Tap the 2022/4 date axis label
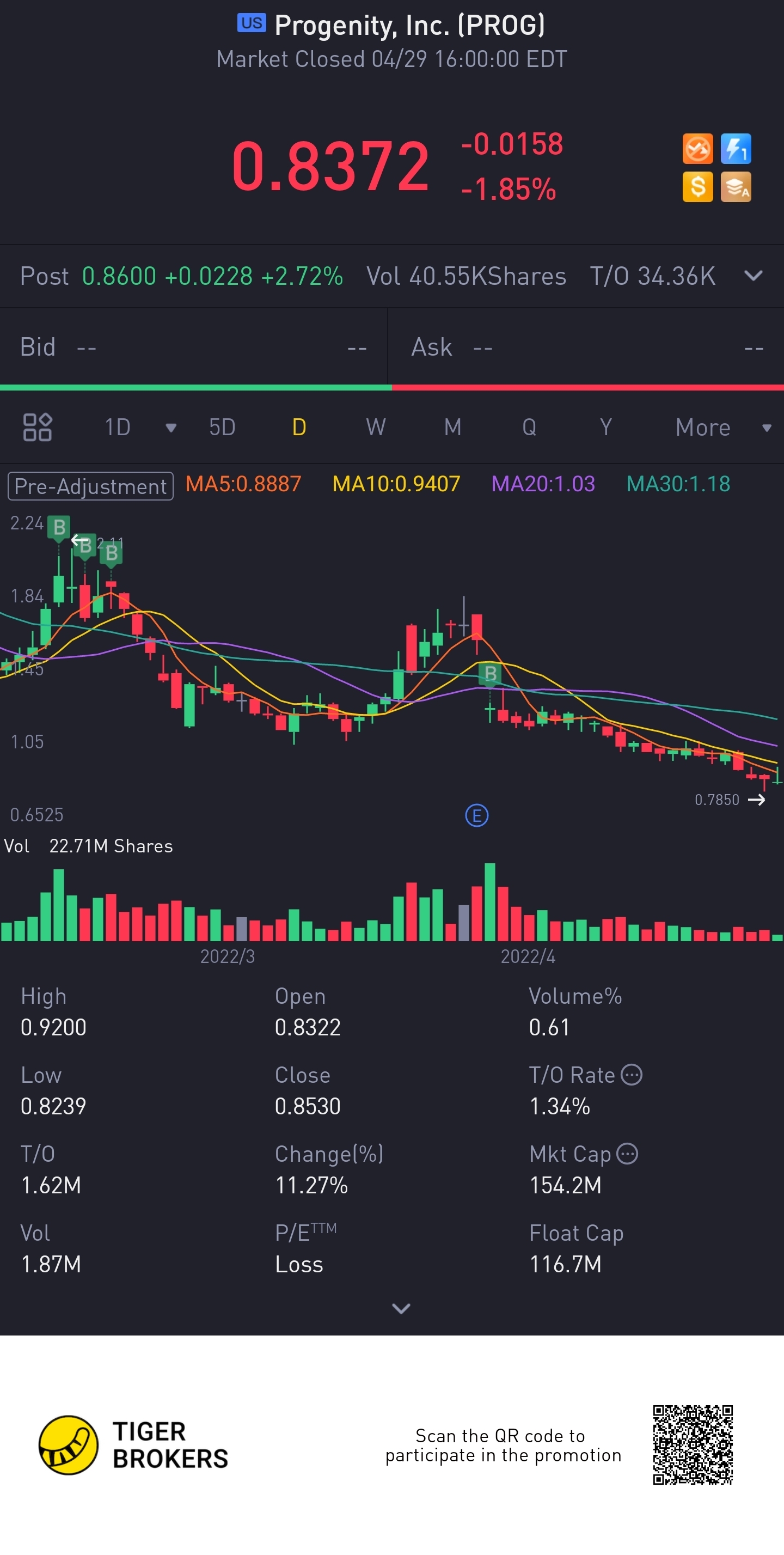This screenshot has width=784, height=1555. (528, 956)
